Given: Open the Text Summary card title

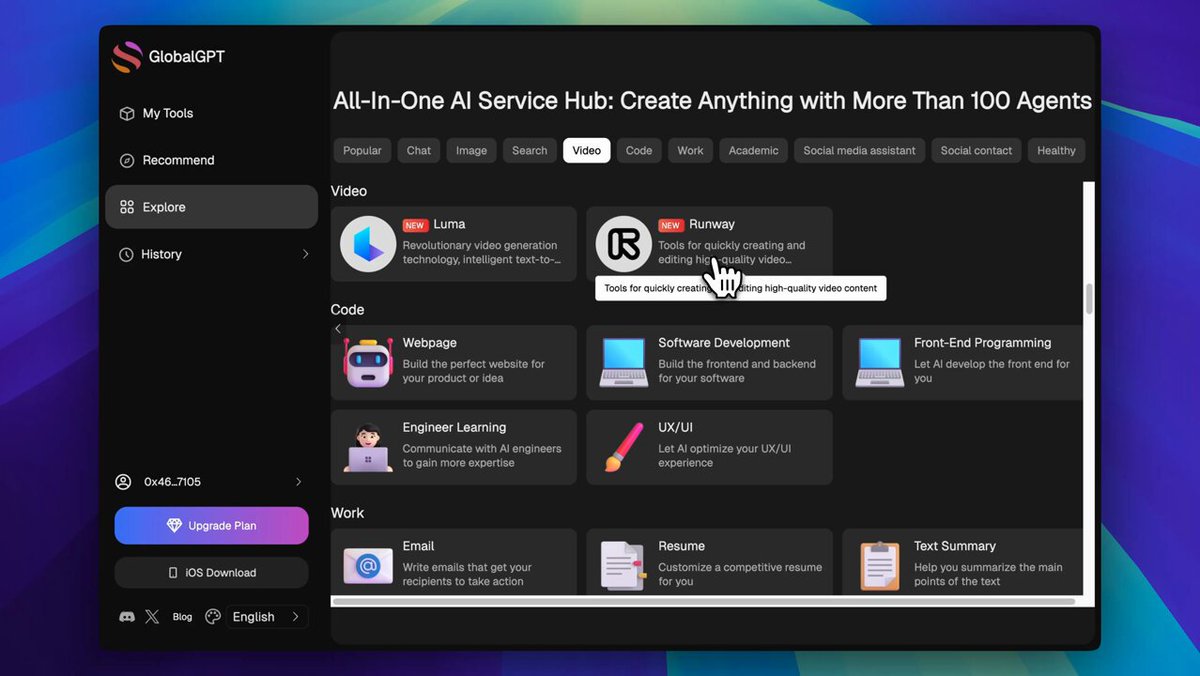Looking at the screenshot, I should coord(955,547).
